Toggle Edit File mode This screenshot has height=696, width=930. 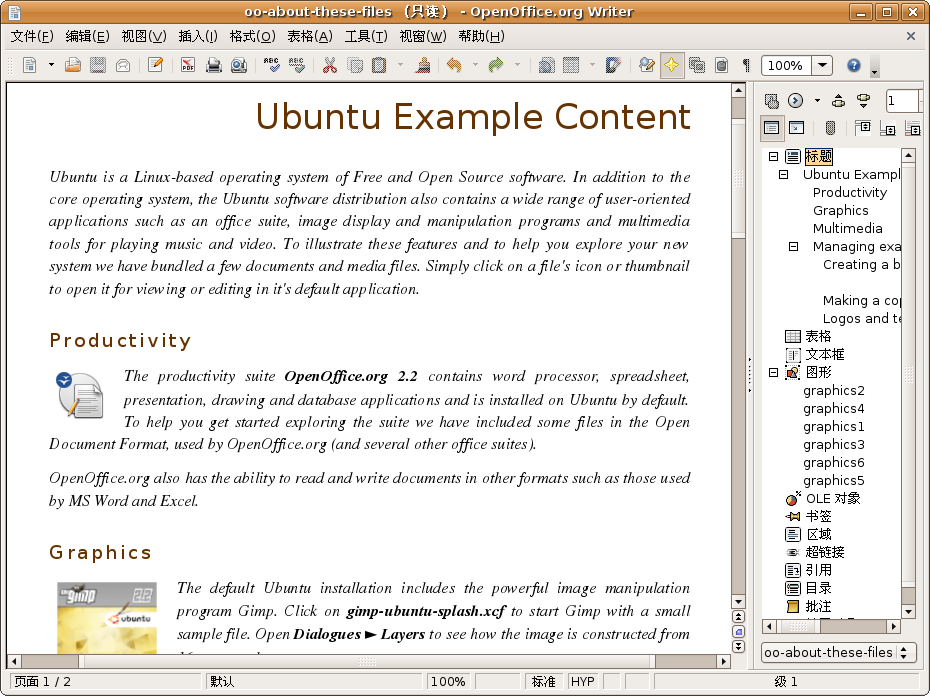[155, 65]
